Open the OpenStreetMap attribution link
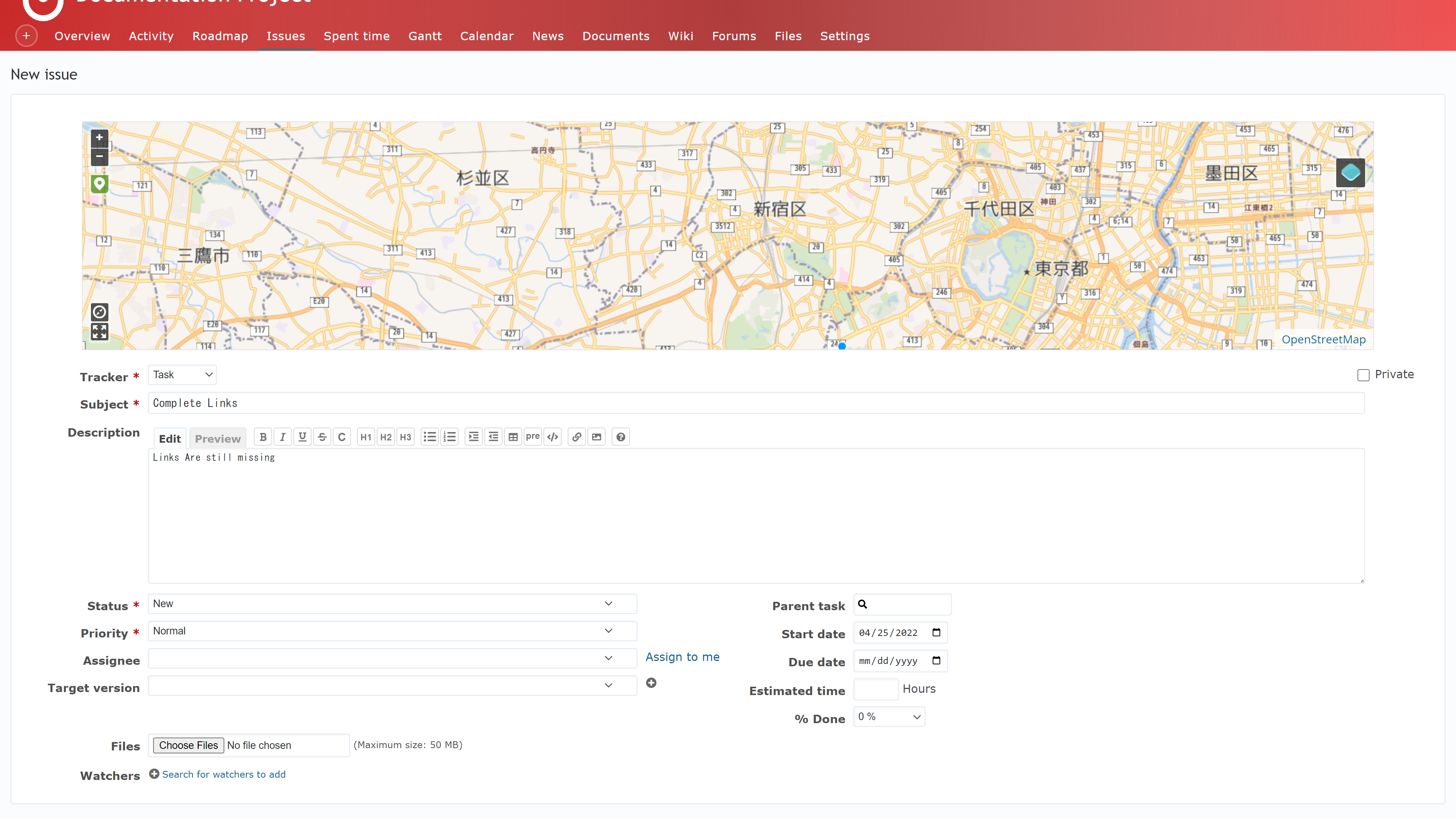Viewport: 1456px width, 819px height. 1323,339
